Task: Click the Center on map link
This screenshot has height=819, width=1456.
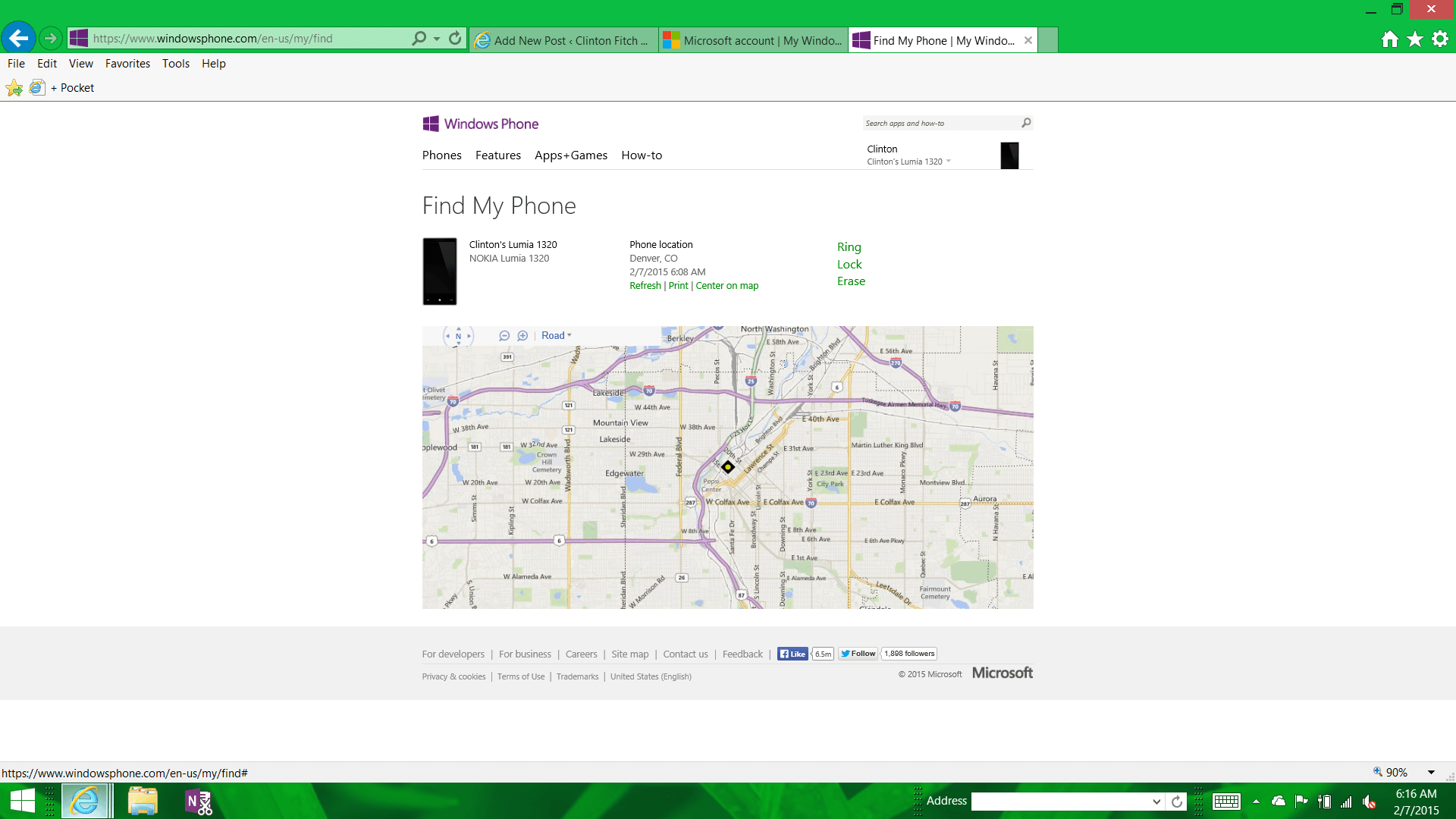Action: [x=726, y=286]
